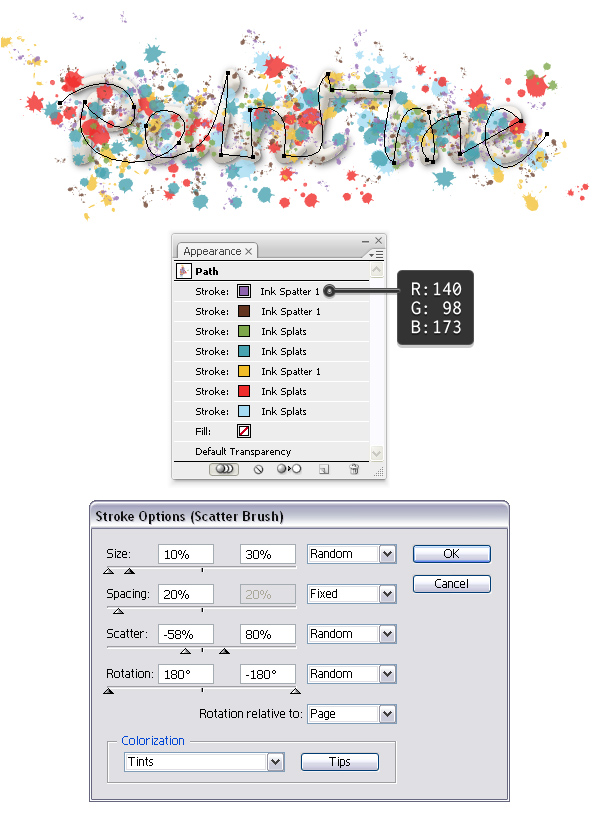Viewport: 600px width, 820px height.
Task: Open the Rotation relative to dropdown
Action: tap(388, 714)
